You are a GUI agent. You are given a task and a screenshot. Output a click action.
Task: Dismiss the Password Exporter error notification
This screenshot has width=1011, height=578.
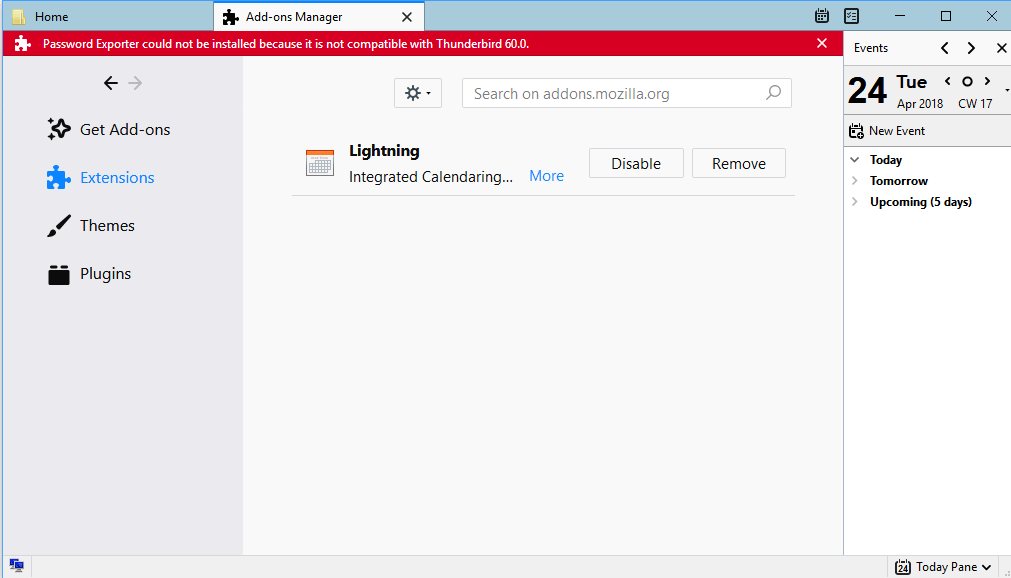point(821,43)
